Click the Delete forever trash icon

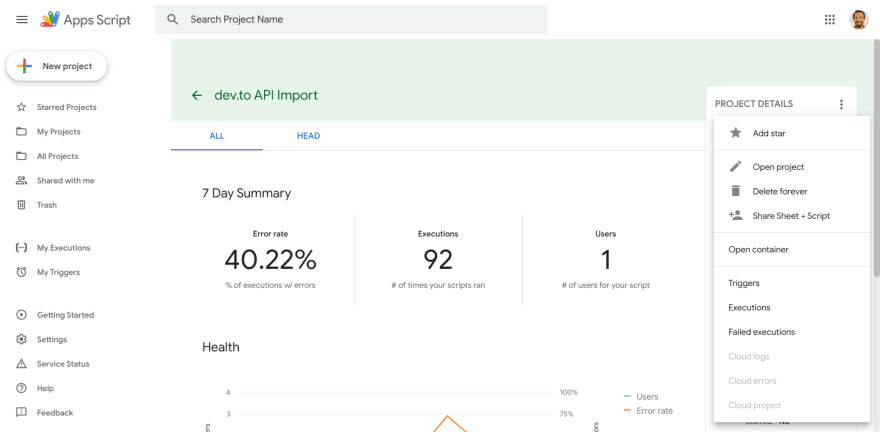click(736, 191)
